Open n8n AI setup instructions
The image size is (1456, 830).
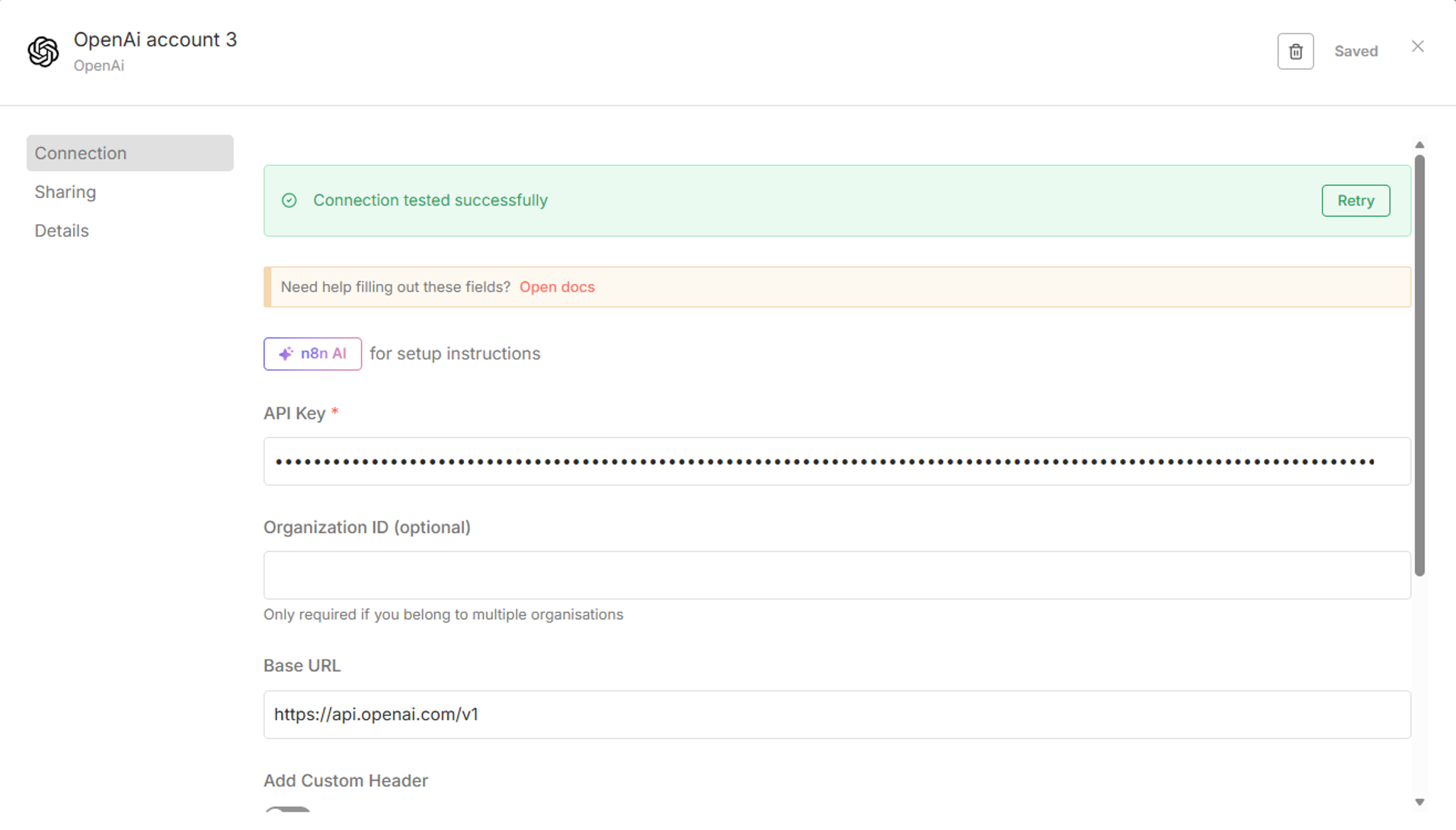click(312, 354)
